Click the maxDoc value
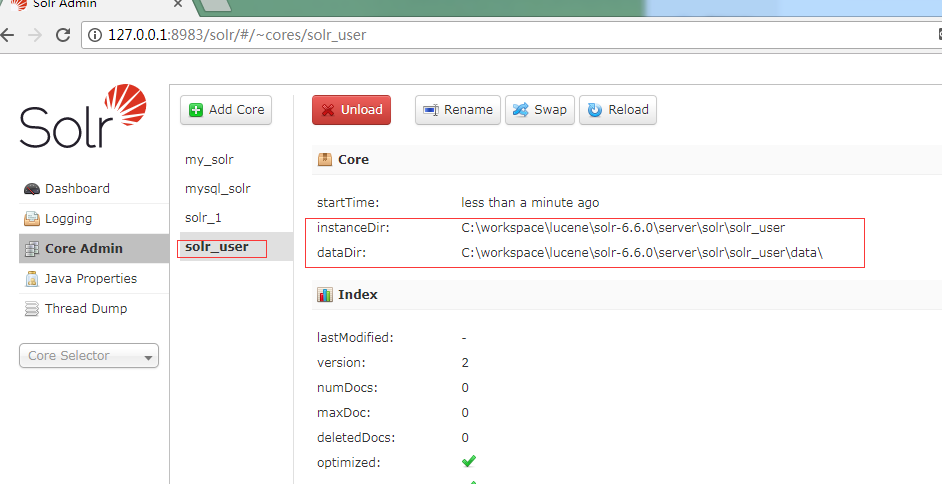This screenshot has height=484, width=942. pos(465,413)
